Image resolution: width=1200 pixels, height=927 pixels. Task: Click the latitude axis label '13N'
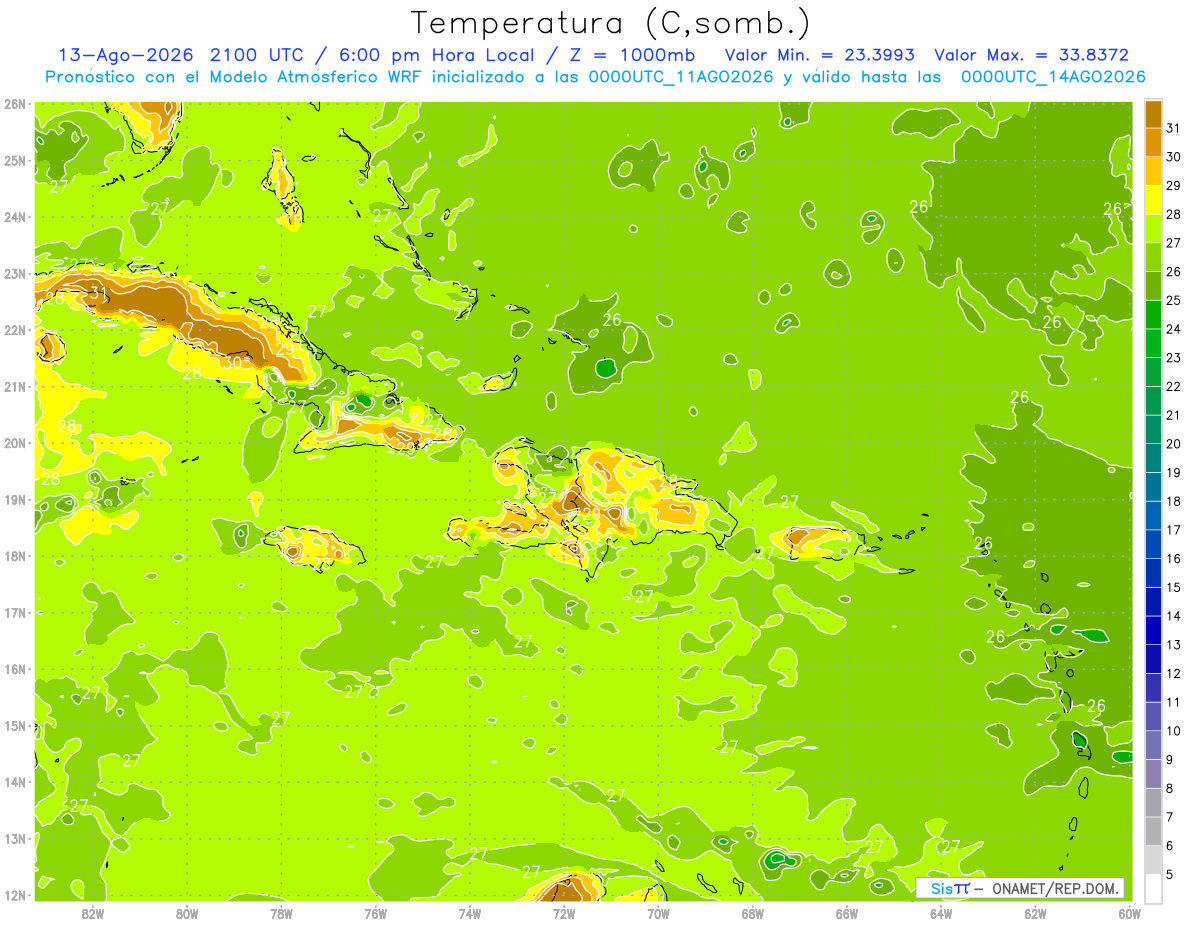pos(14,839)
